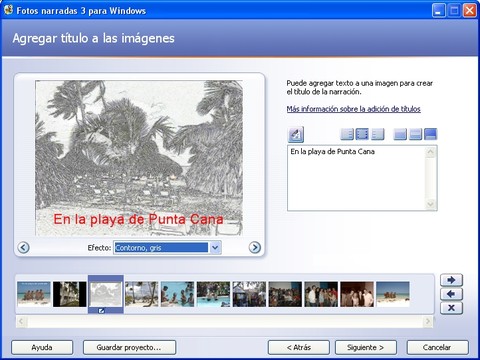Align title text to the left

[x=347, y=134]
